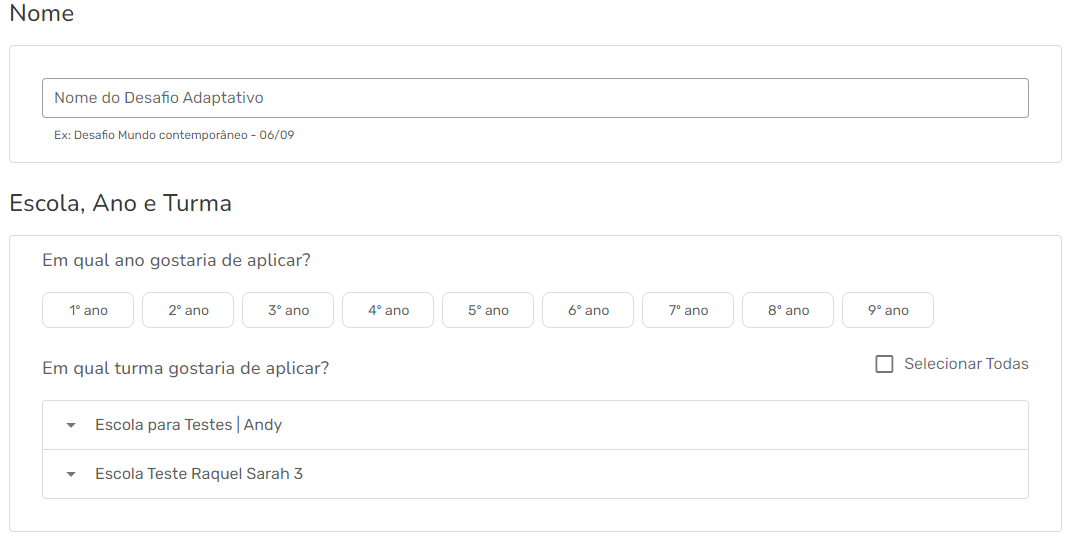Screen dimensions: 1067x539
Task: Click the Escola, Ano e Turma heading
Action: pos(120,203)
